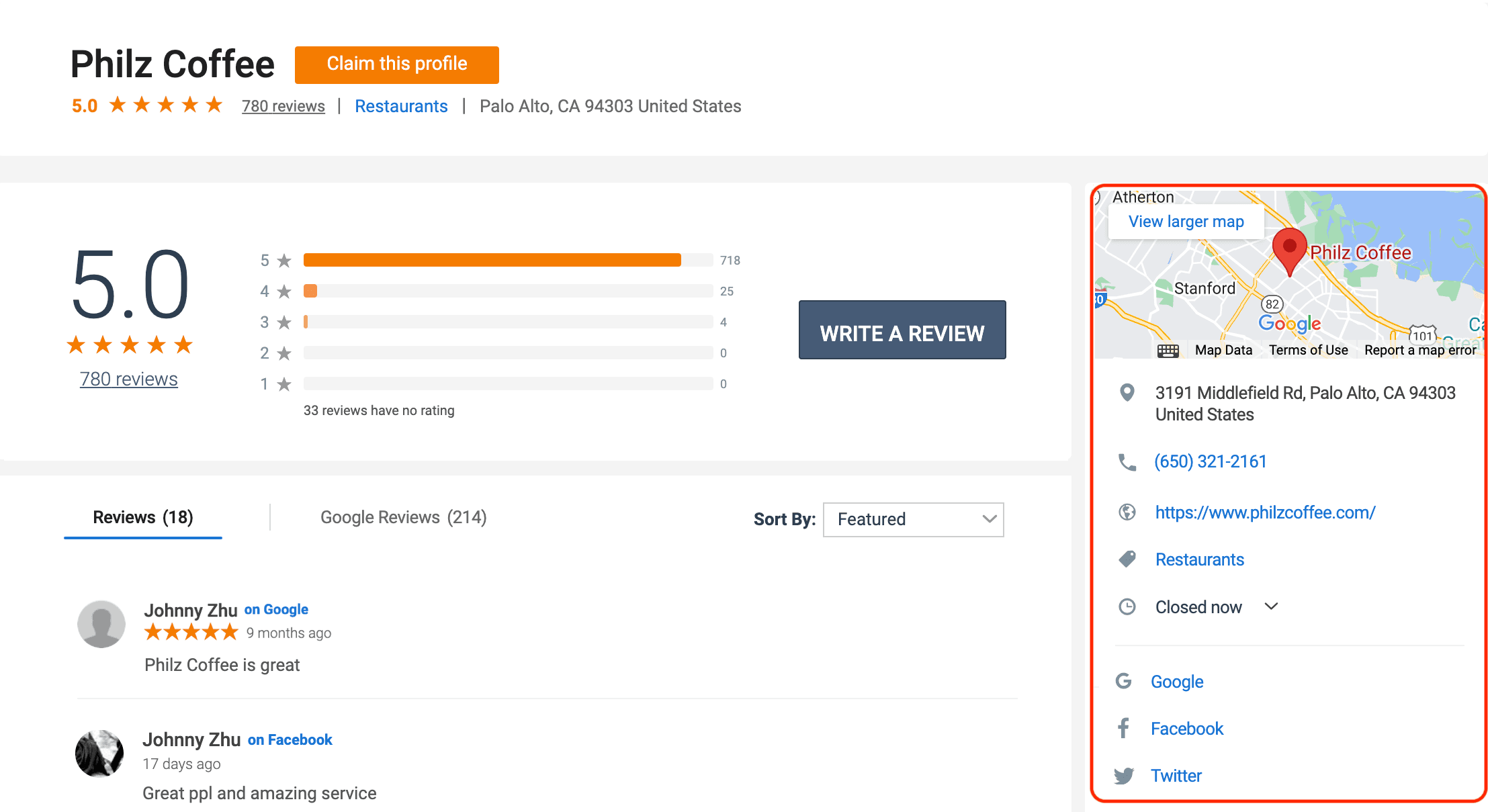The width and height of the screenshot is (1488, 812).
Task: Expand the Closed now hours chevron
Action: (x=1271, y=606)
